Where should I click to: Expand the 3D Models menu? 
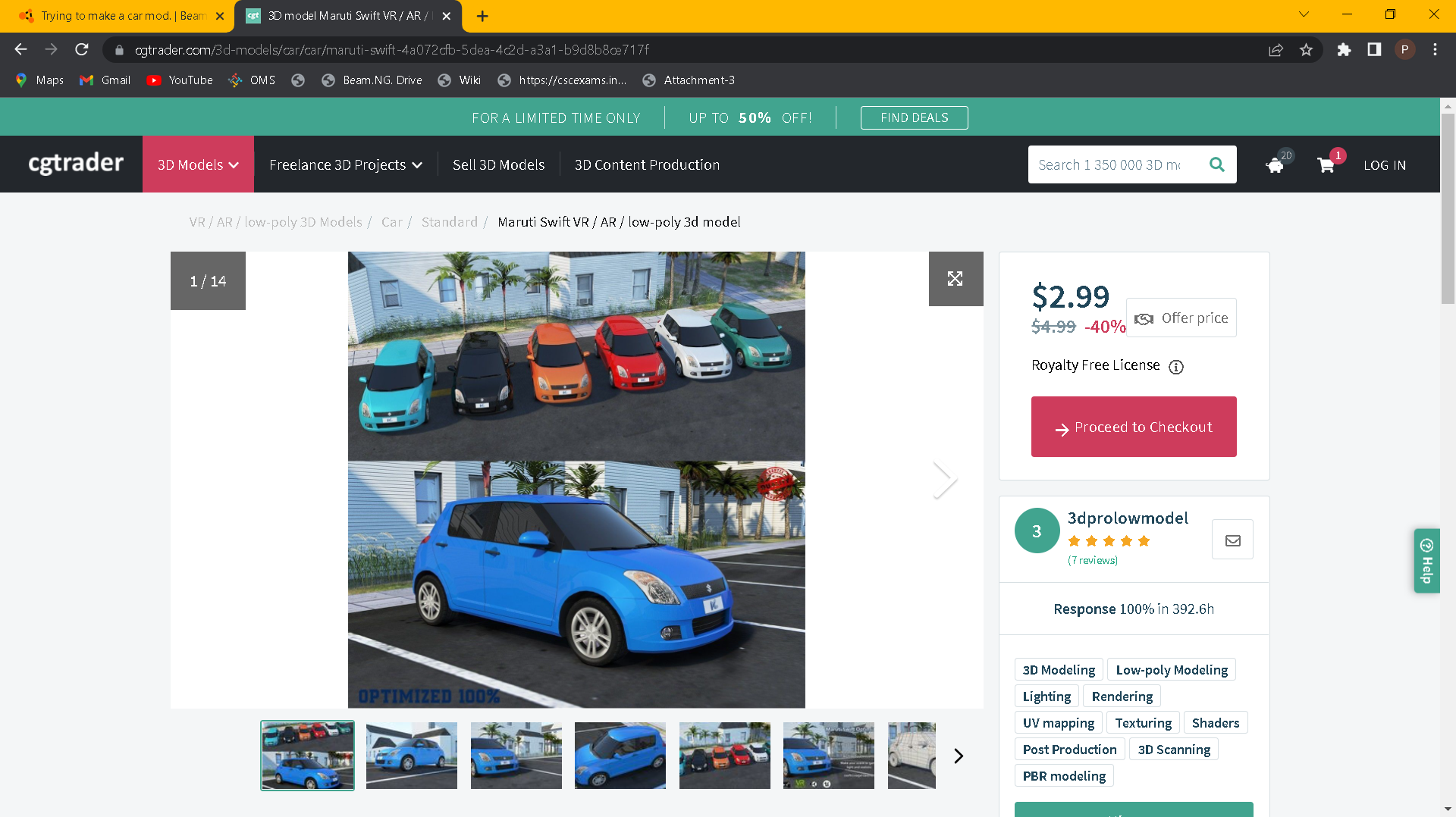198,164
